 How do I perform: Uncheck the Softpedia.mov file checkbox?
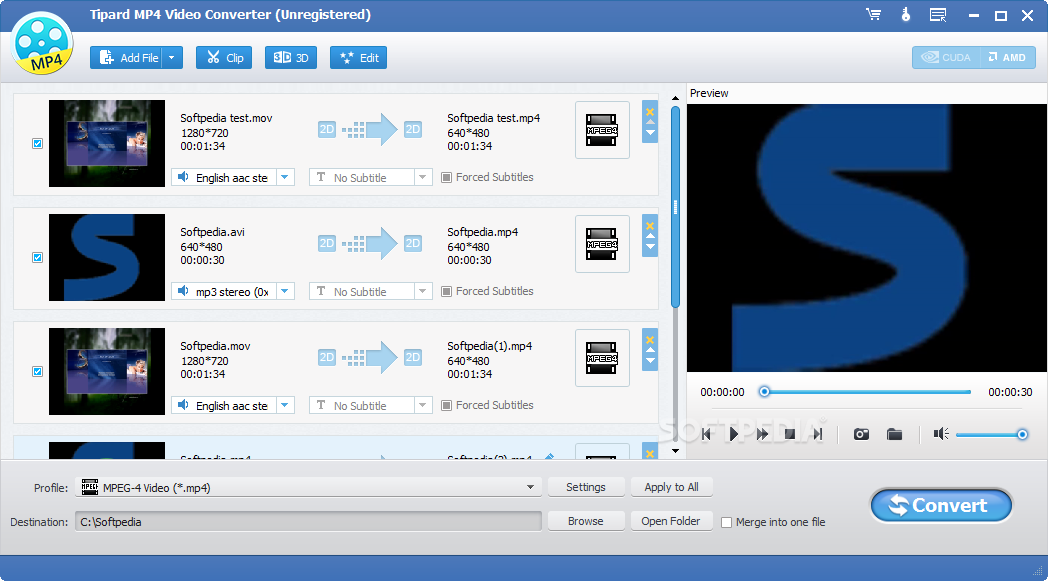point(37,371)
